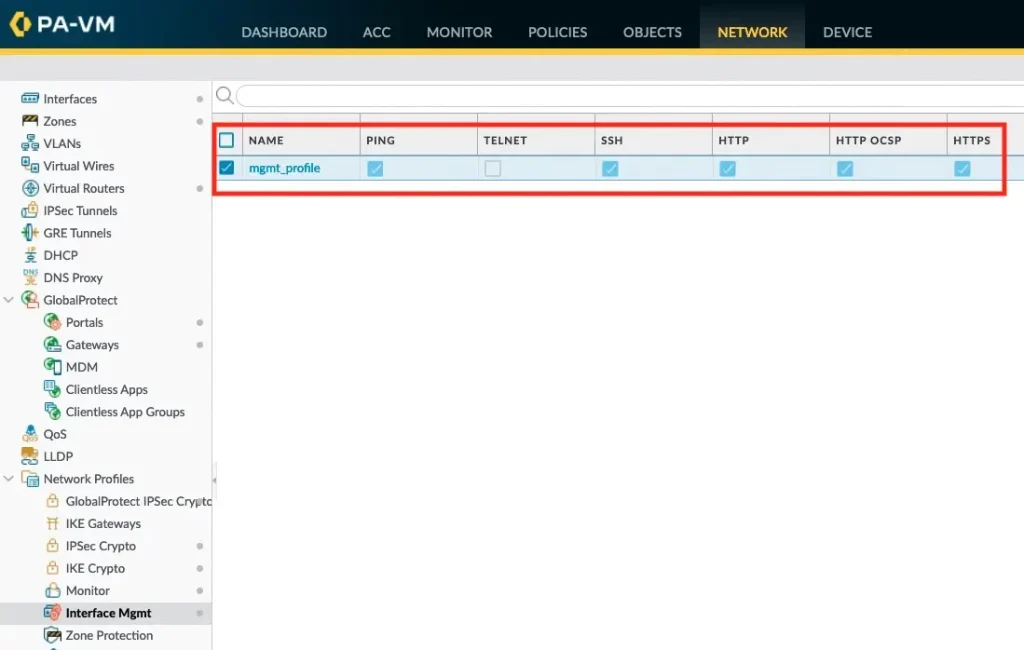
Task: Toggle the select-all header checkbox
Action: pyautogui.click(x=227, y=140)
